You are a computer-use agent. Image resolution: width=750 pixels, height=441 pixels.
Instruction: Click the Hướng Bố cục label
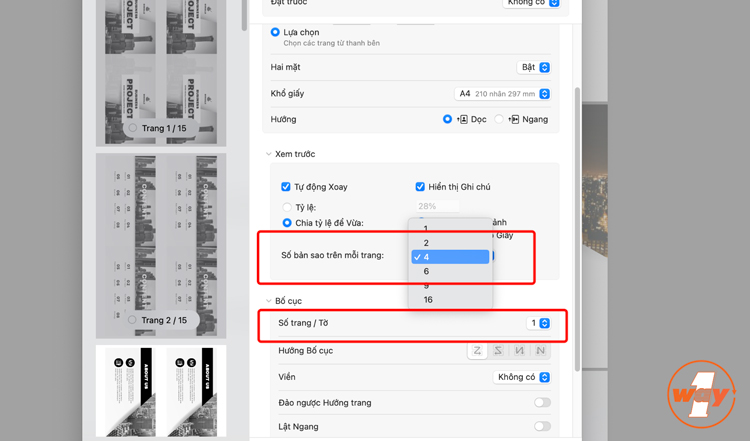(x=306, y=351)
